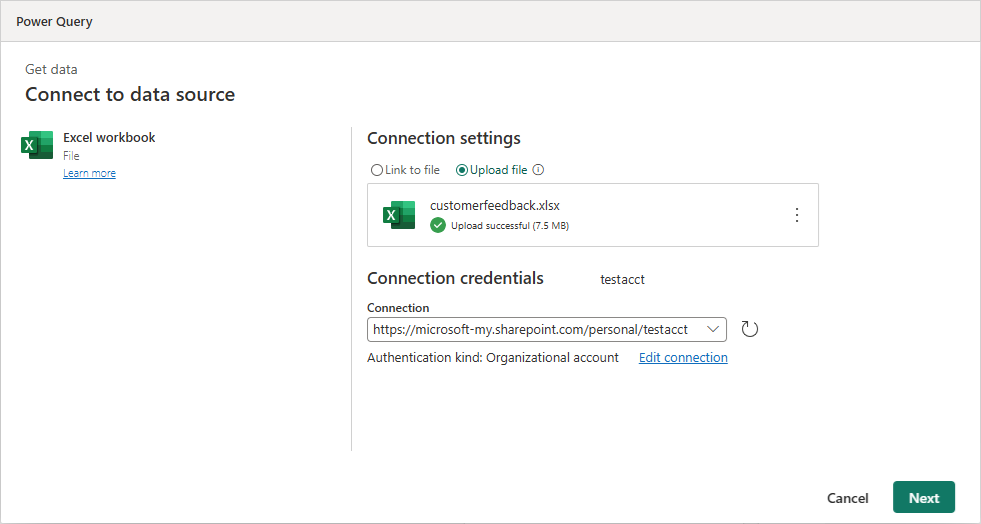Click the customerfeedback.xlsx Excel file icon
This screenshot has width=981, height=524.
[399, 215]
